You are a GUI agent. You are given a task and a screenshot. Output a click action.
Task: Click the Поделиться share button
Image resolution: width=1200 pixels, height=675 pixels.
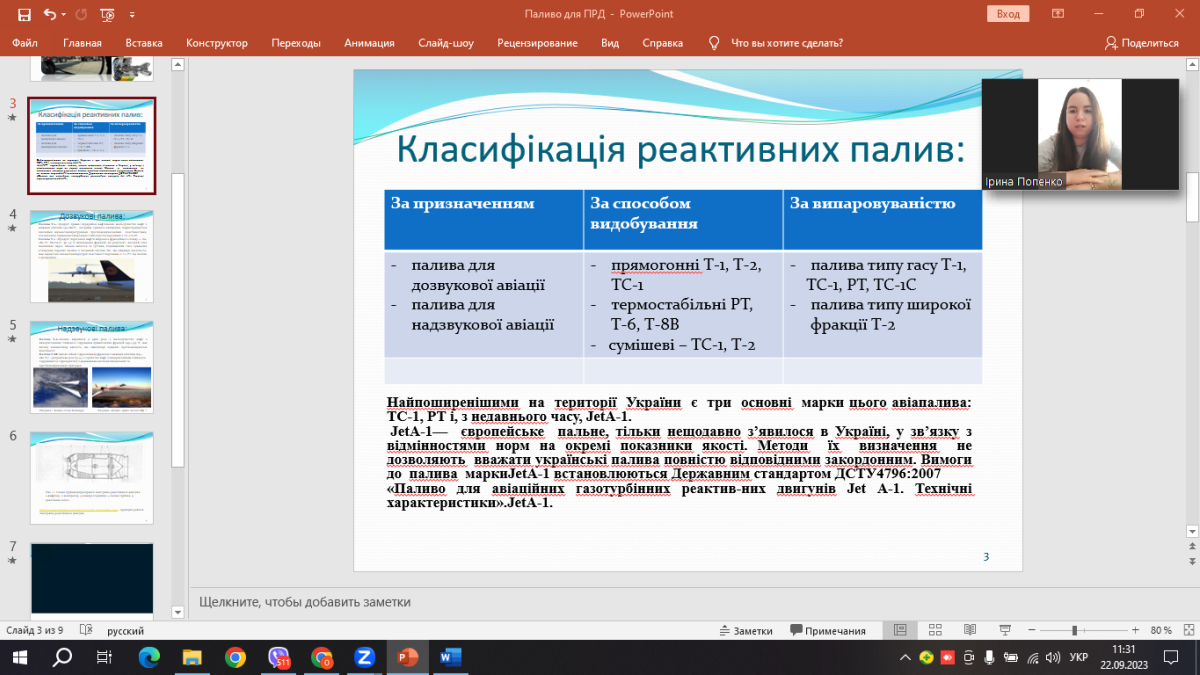1141,43
